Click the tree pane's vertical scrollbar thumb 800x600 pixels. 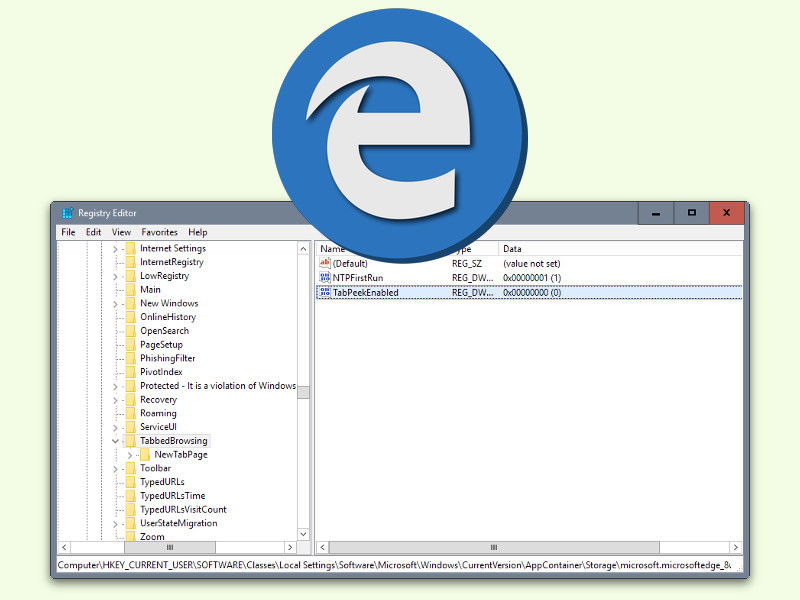pyautogui.click(x=304, y=392)
